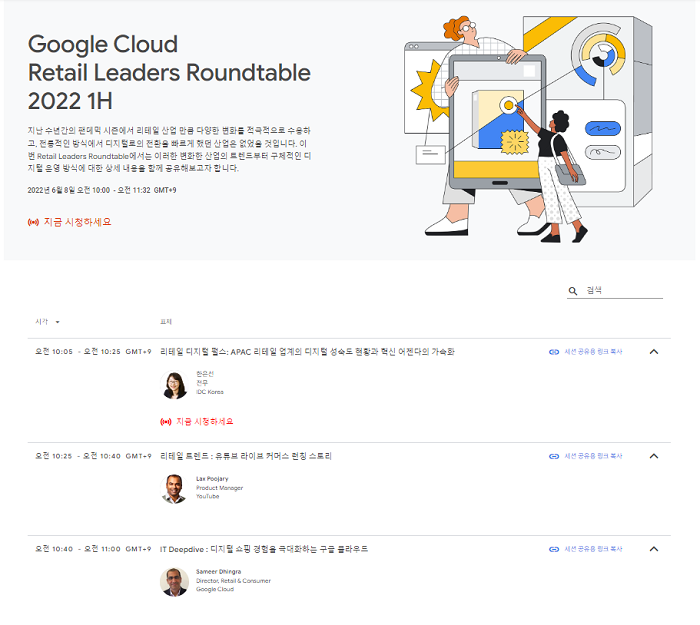Open the '지금 시청하세요' link under the event date

[x=77, y=222]
